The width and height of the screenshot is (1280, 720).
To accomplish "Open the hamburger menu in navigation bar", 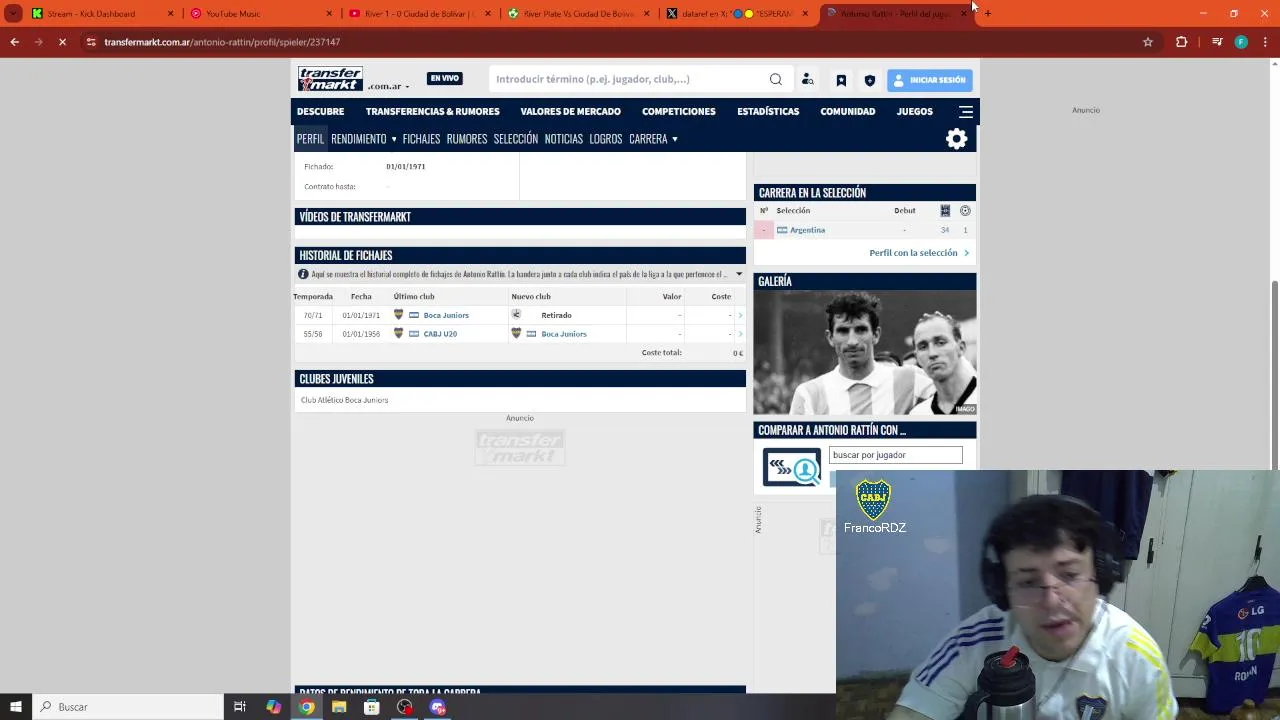I will [966, 112].
